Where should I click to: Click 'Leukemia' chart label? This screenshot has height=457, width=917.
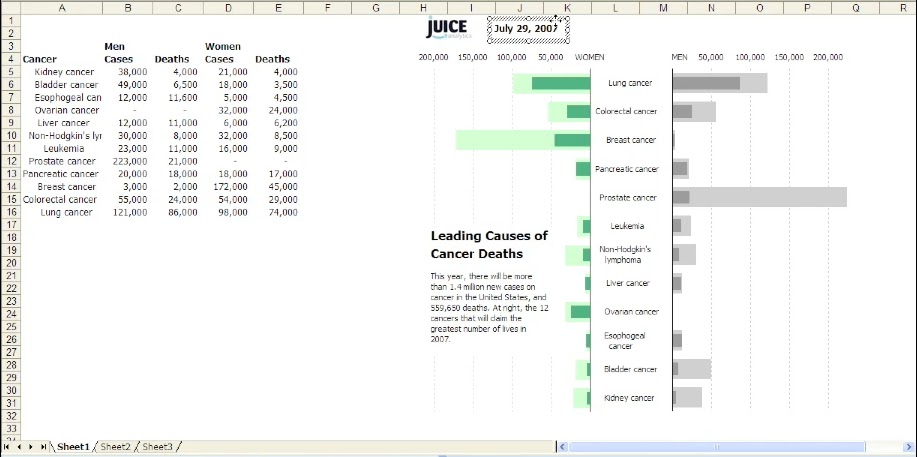[x=627, y=226]
